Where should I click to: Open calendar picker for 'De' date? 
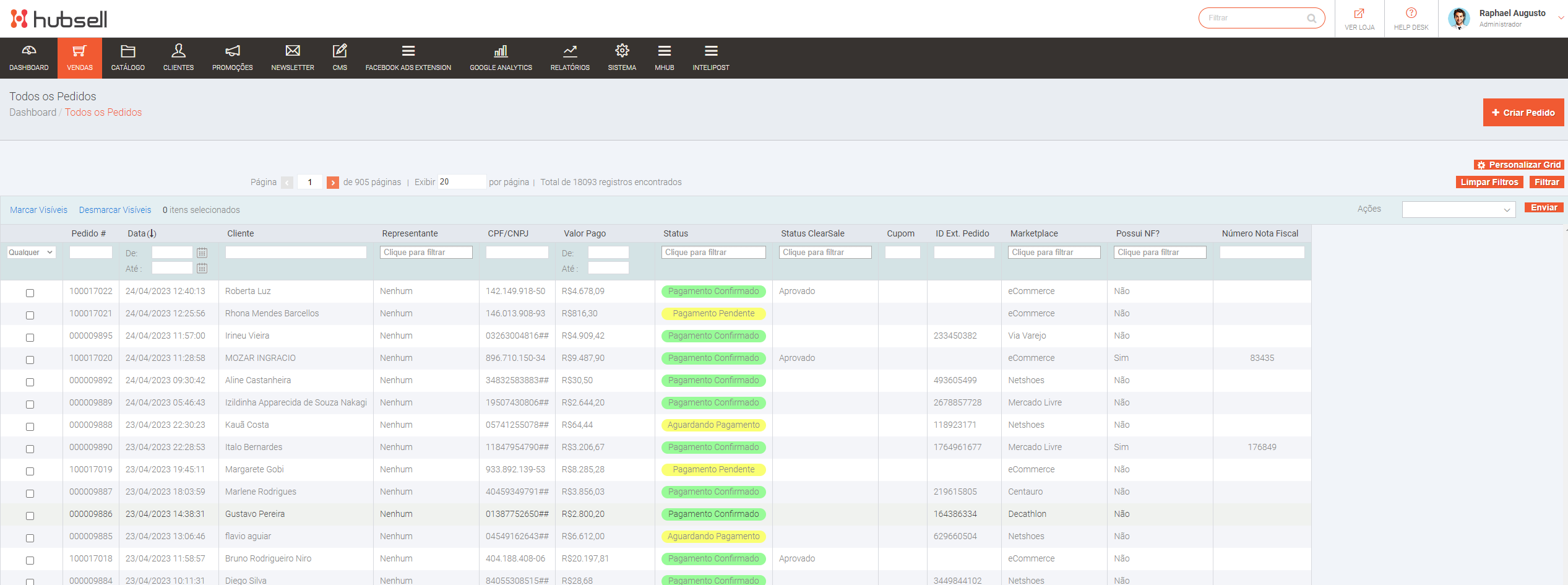pyautogui.click(x=202, y=253)
